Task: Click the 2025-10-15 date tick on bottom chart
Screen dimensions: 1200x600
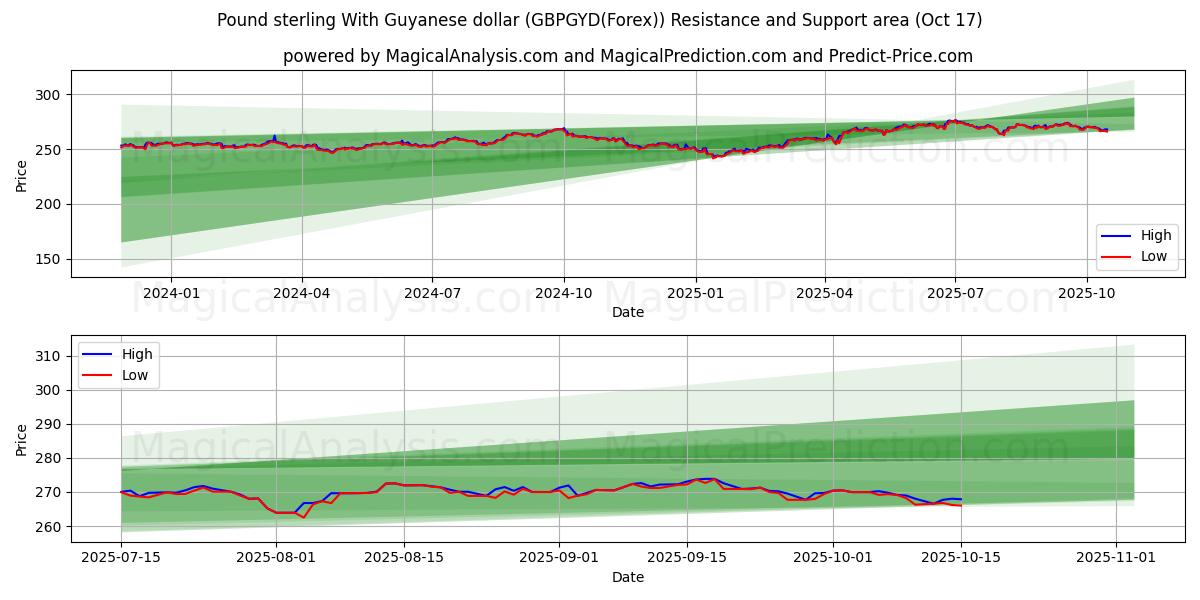Action: click(961, 558)
